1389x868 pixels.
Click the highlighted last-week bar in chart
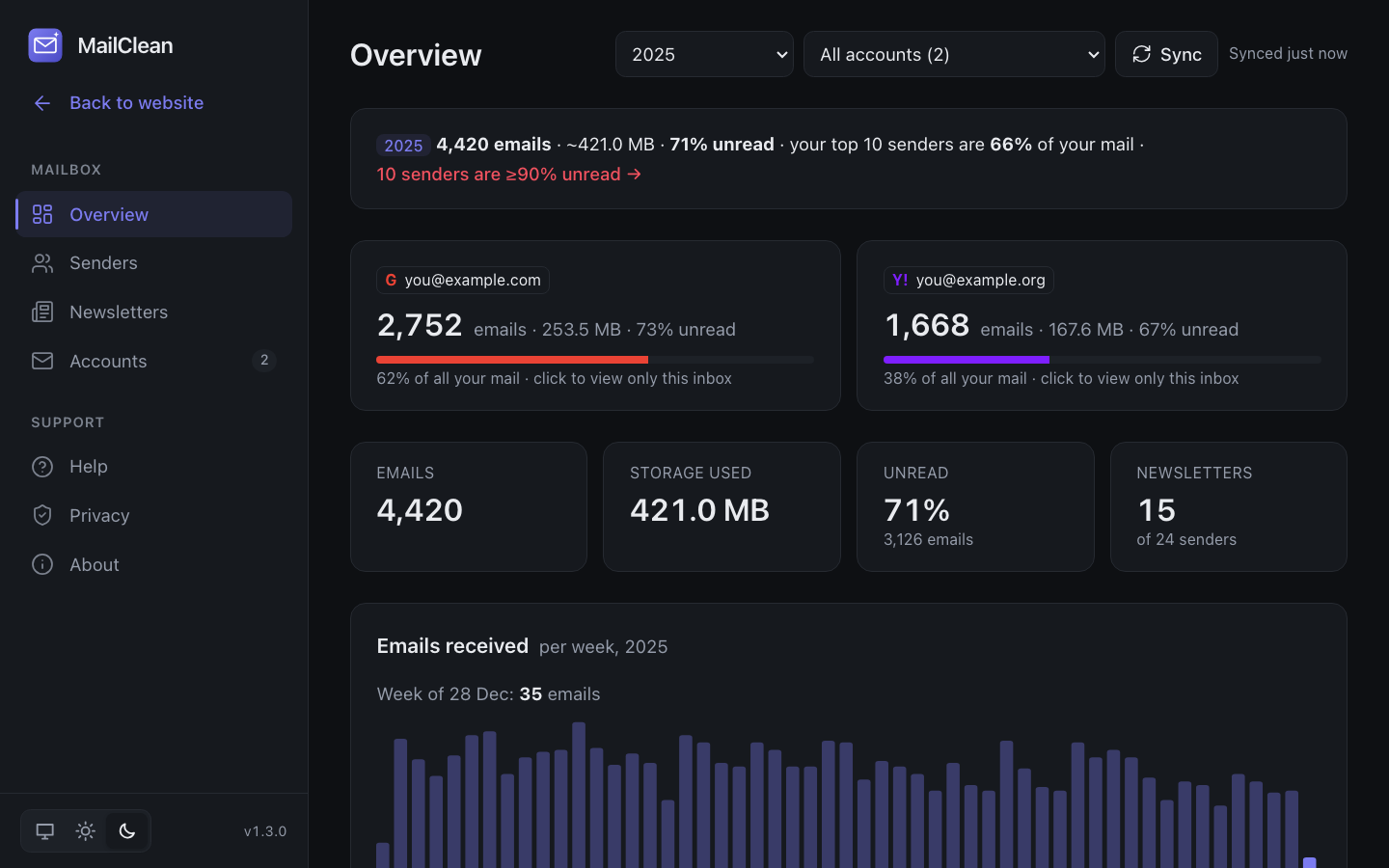tap(1309, 862)
